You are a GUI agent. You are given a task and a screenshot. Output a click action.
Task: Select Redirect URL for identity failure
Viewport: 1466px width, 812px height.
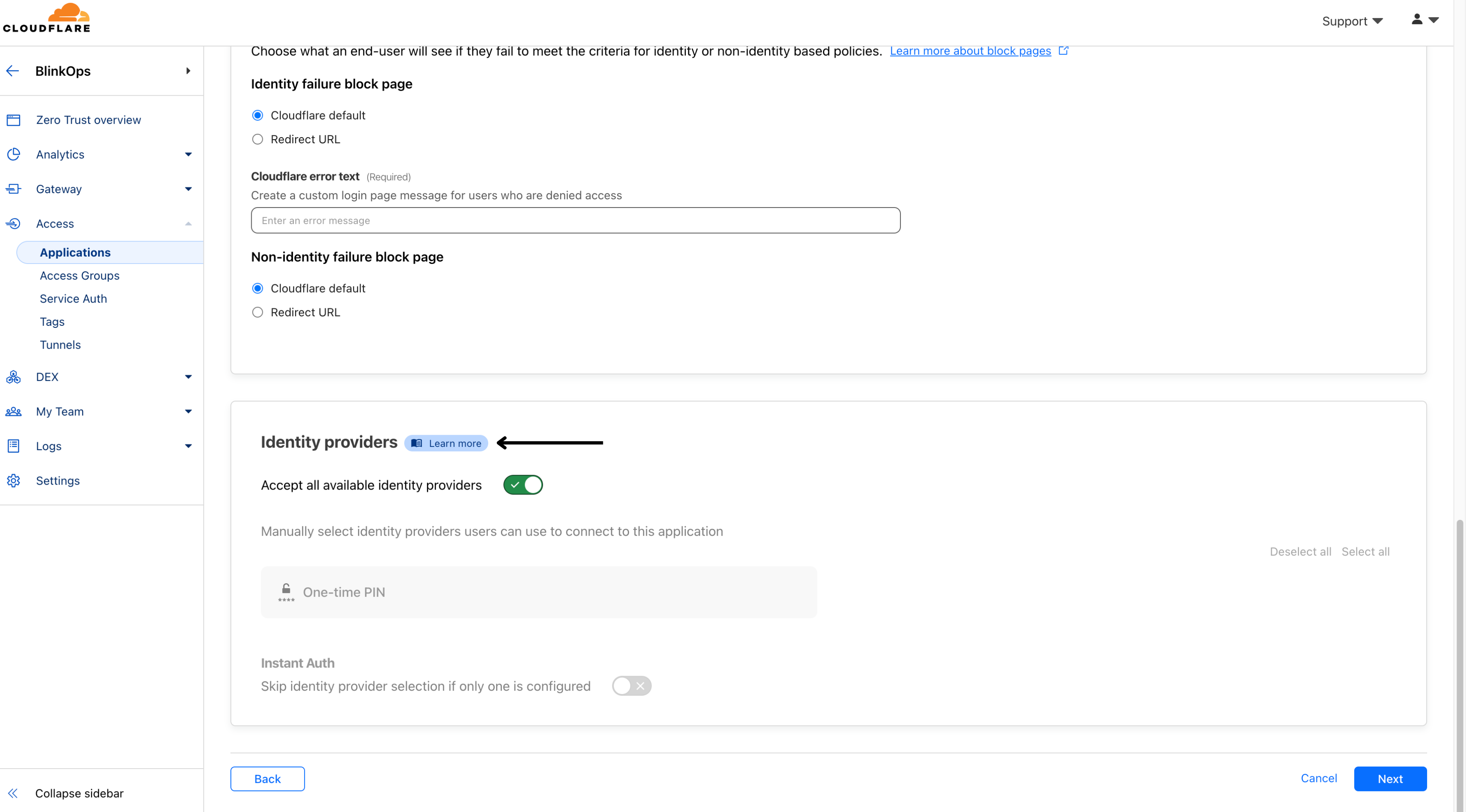(258, 140)
